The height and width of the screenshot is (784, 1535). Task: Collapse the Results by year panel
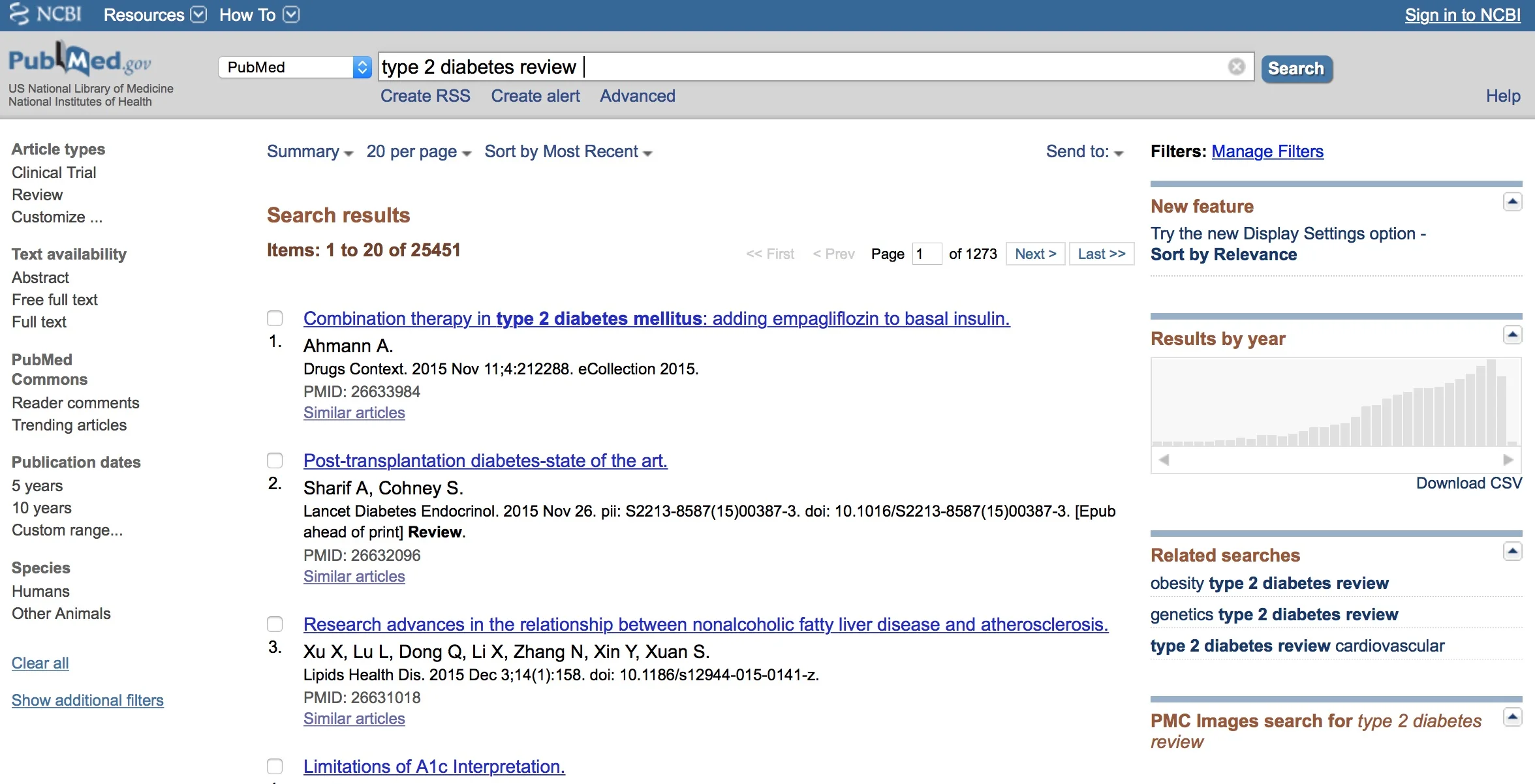tap(1512, 335)
